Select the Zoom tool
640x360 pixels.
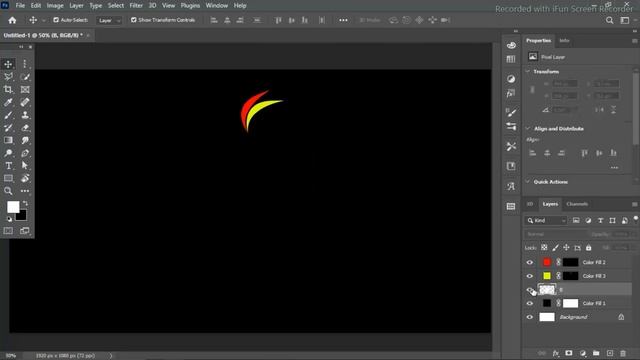(8, 191)
